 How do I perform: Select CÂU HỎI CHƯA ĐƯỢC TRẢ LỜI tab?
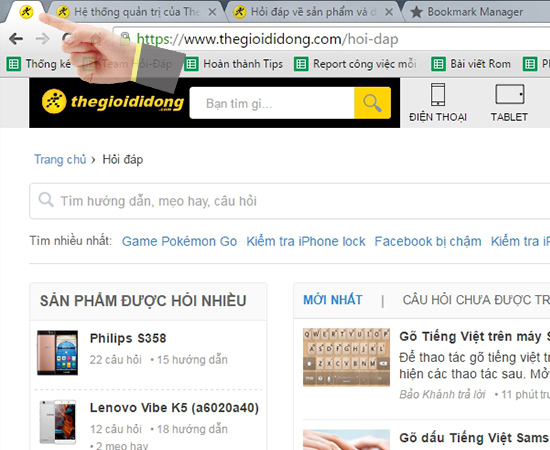[476, 300]
